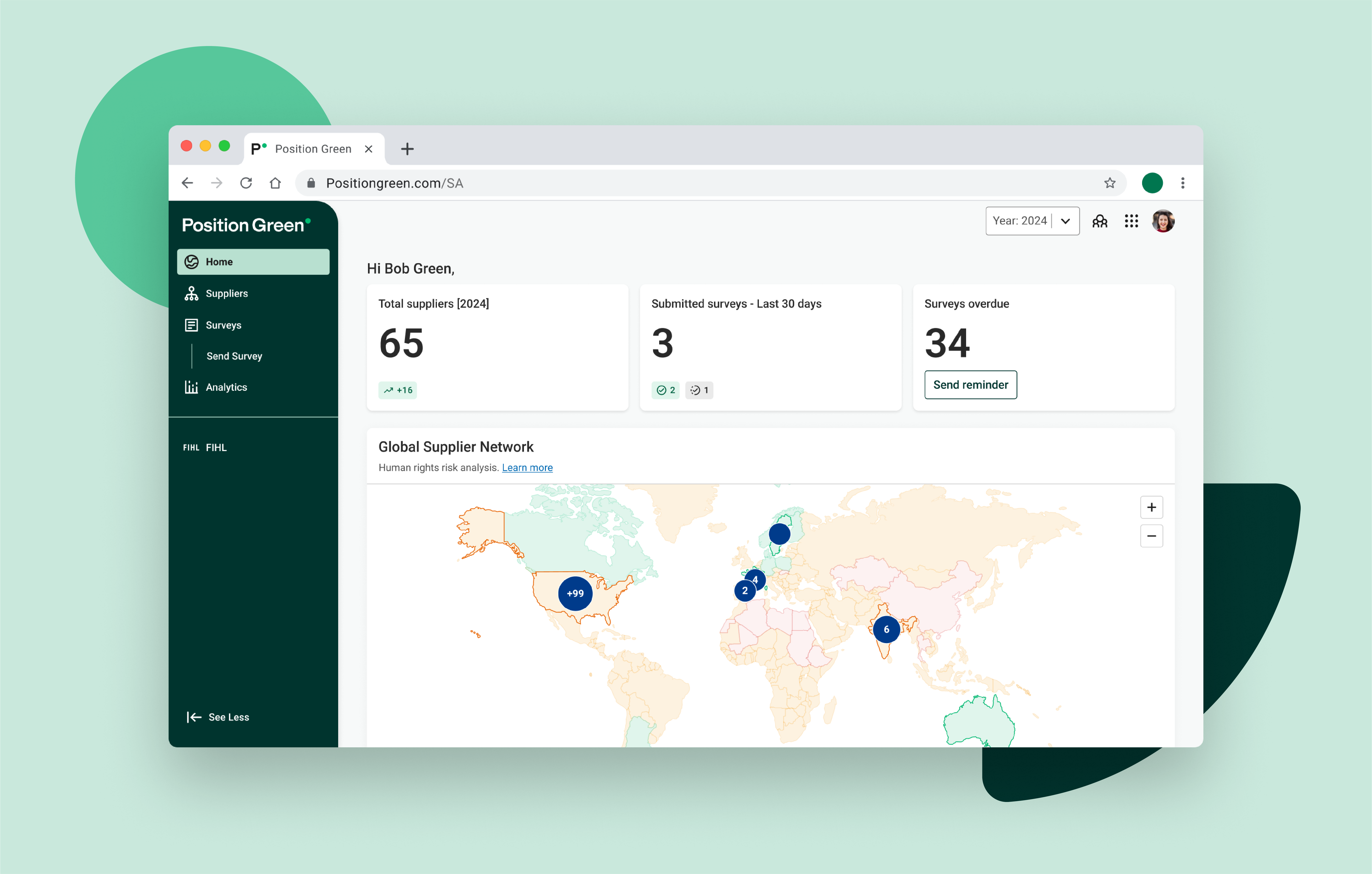Switch to the Position Green browser tab
1372x874 pixels.
coord(313,149)
